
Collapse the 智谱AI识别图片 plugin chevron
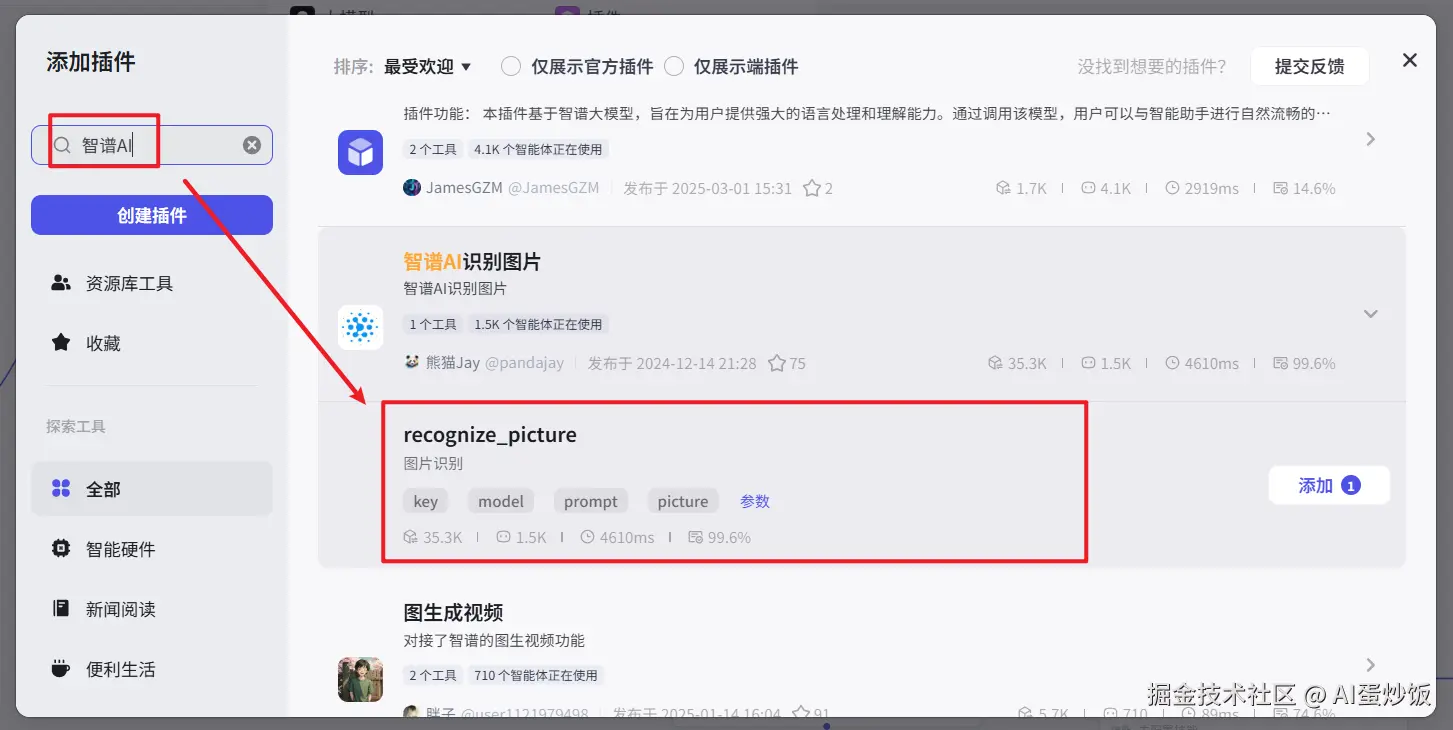(1371, 314)
